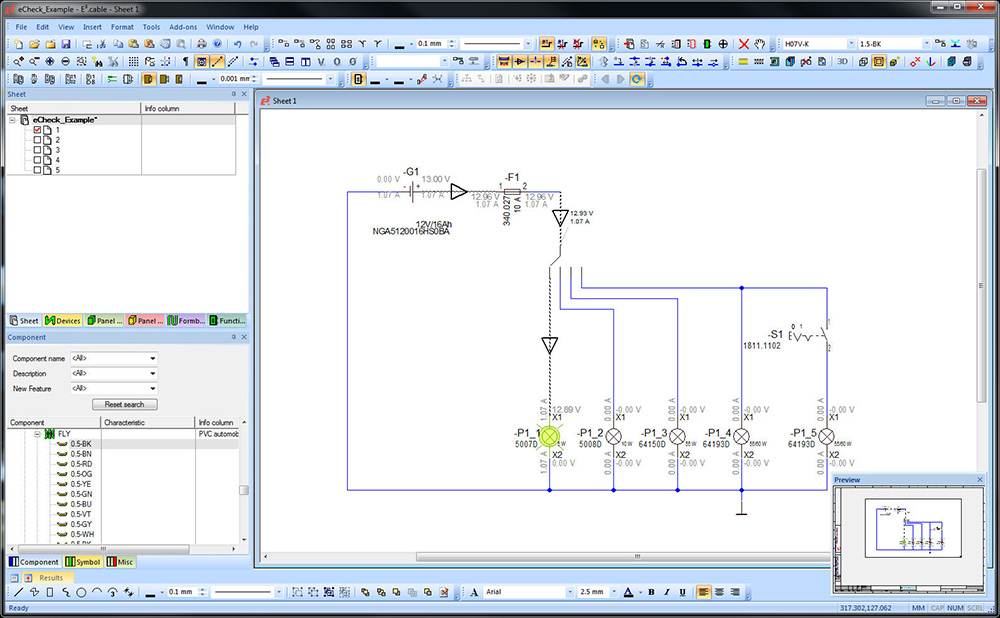Uncheck the checkbox next to sheet 1
This screenshot has width=1000, height=618.
point(38,130)
